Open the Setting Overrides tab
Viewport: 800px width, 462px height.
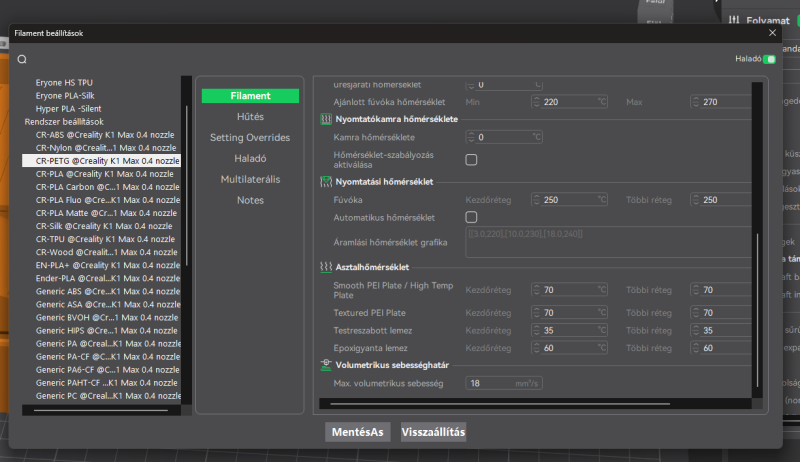point(250,138)
